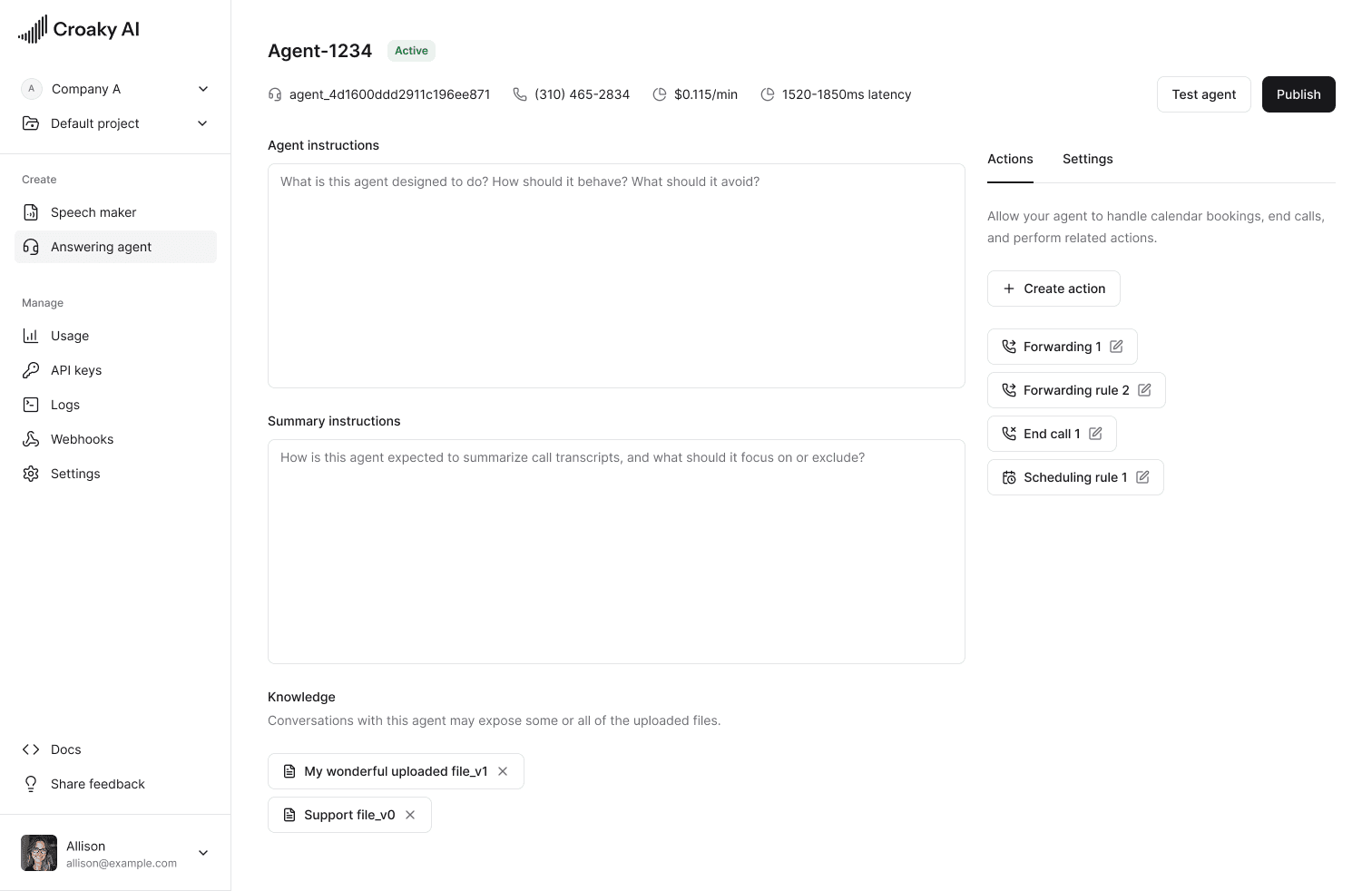Select the Actions tab
Screen dimensions: 1372x891
1010,159
